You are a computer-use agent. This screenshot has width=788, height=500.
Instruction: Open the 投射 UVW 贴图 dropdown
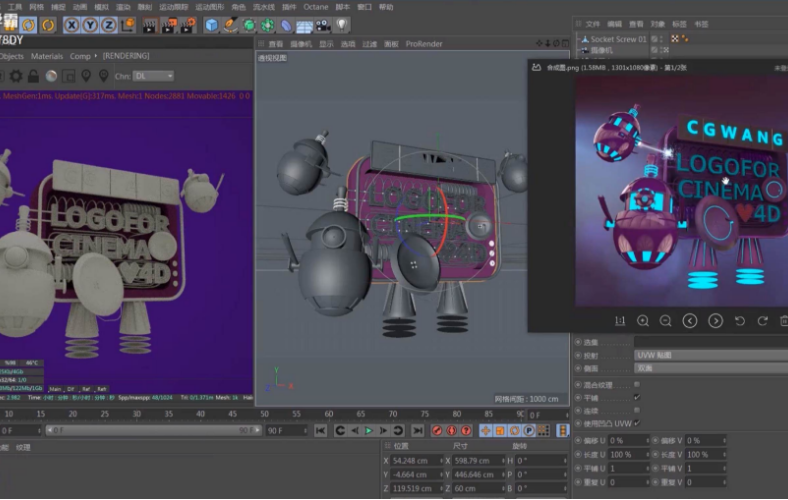(710, 355)
